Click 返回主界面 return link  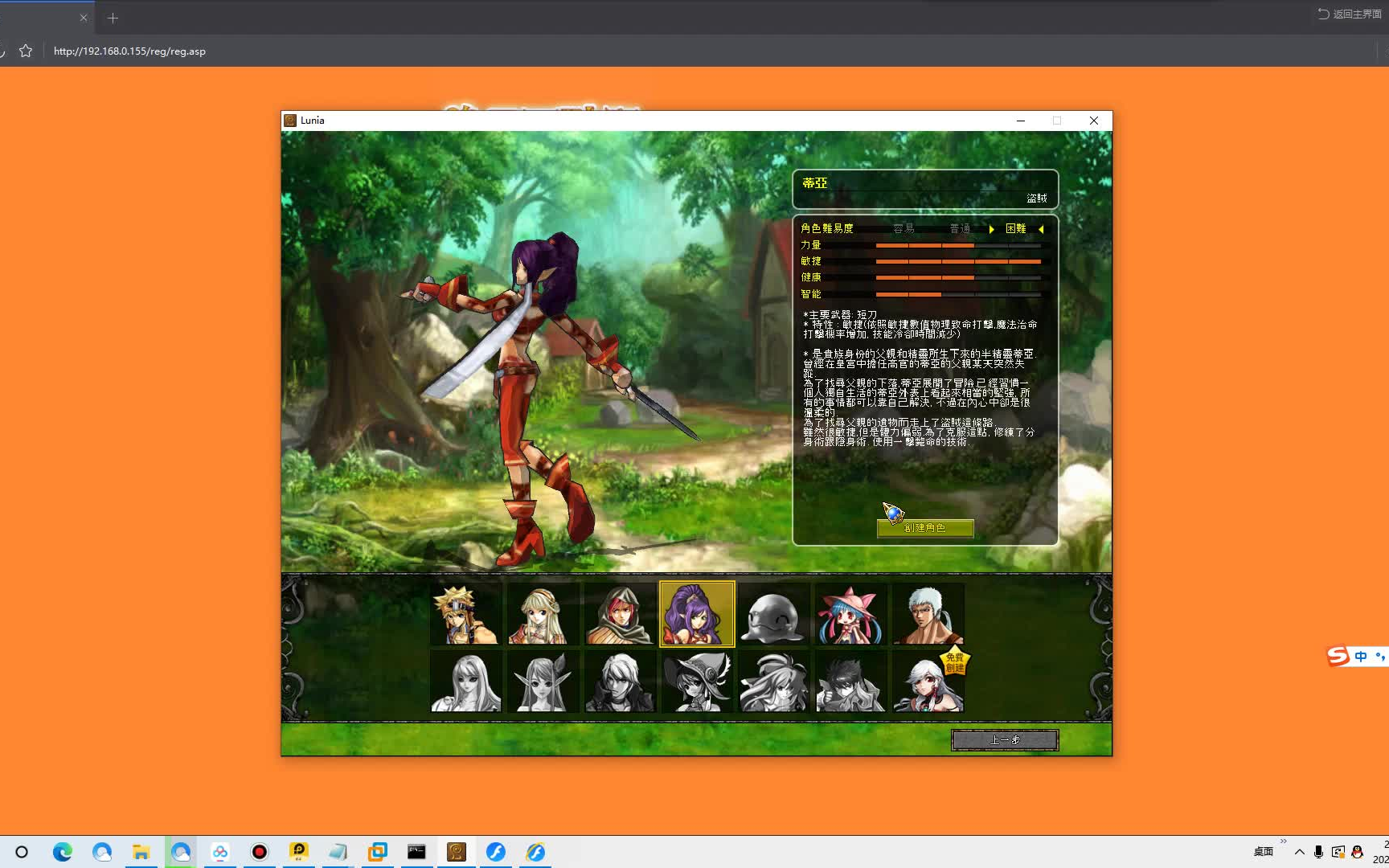tap(1350, 14)
